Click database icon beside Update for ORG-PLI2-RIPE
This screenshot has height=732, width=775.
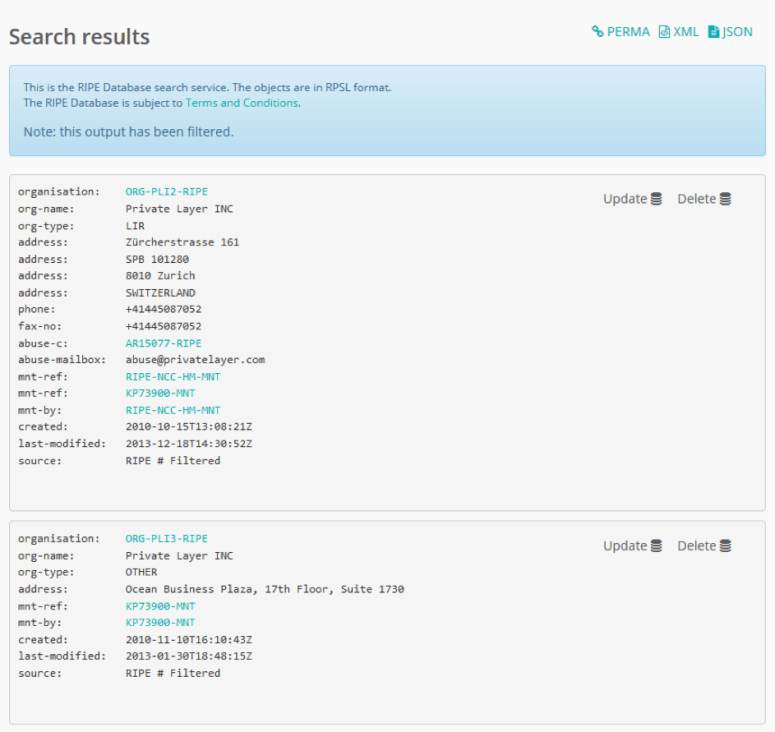coord(656,199)
